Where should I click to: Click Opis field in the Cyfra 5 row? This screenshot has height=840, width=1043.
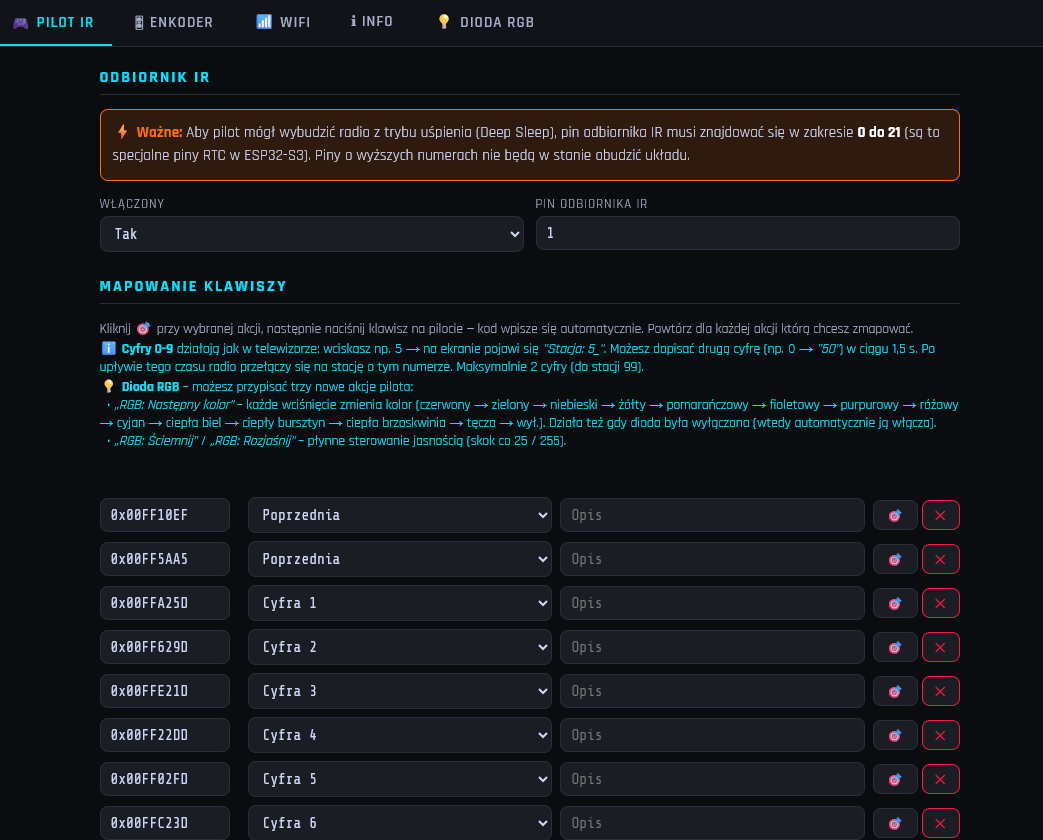pos(712,779)
